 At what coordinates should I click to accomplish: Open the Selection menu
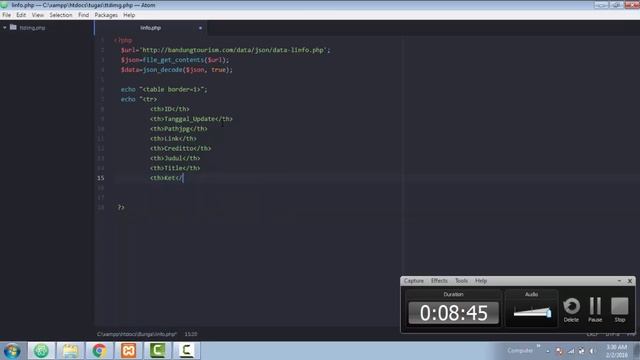click(60, 15)
